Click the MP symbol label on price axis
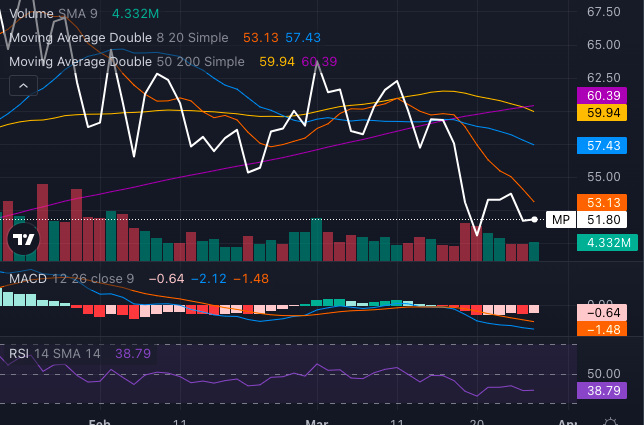644x425 pixels. point(561,220)
